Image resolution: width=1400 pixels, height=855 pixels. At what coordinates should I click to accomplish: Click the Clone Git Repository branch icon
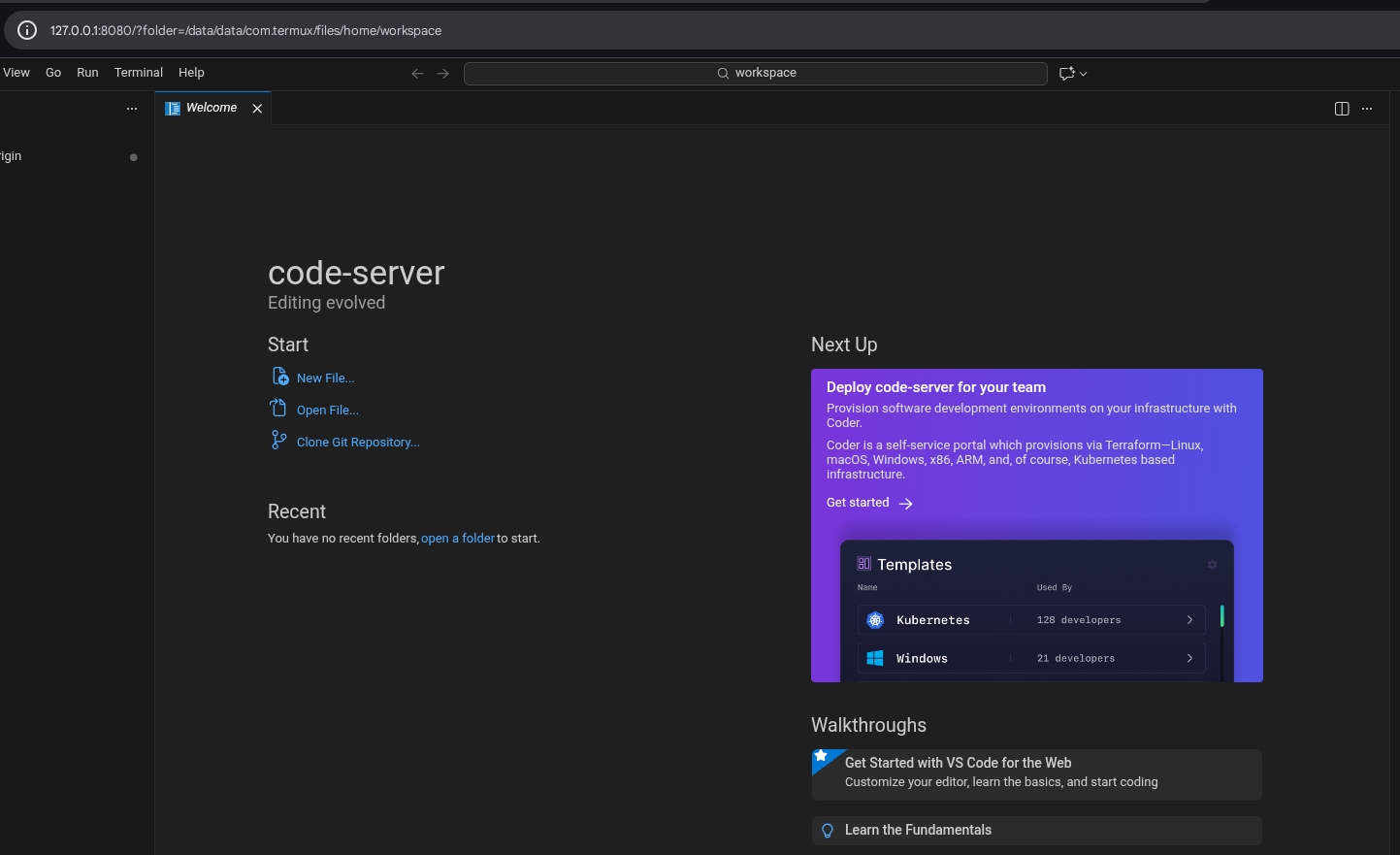pyautogui.click(x=278, y=440)
